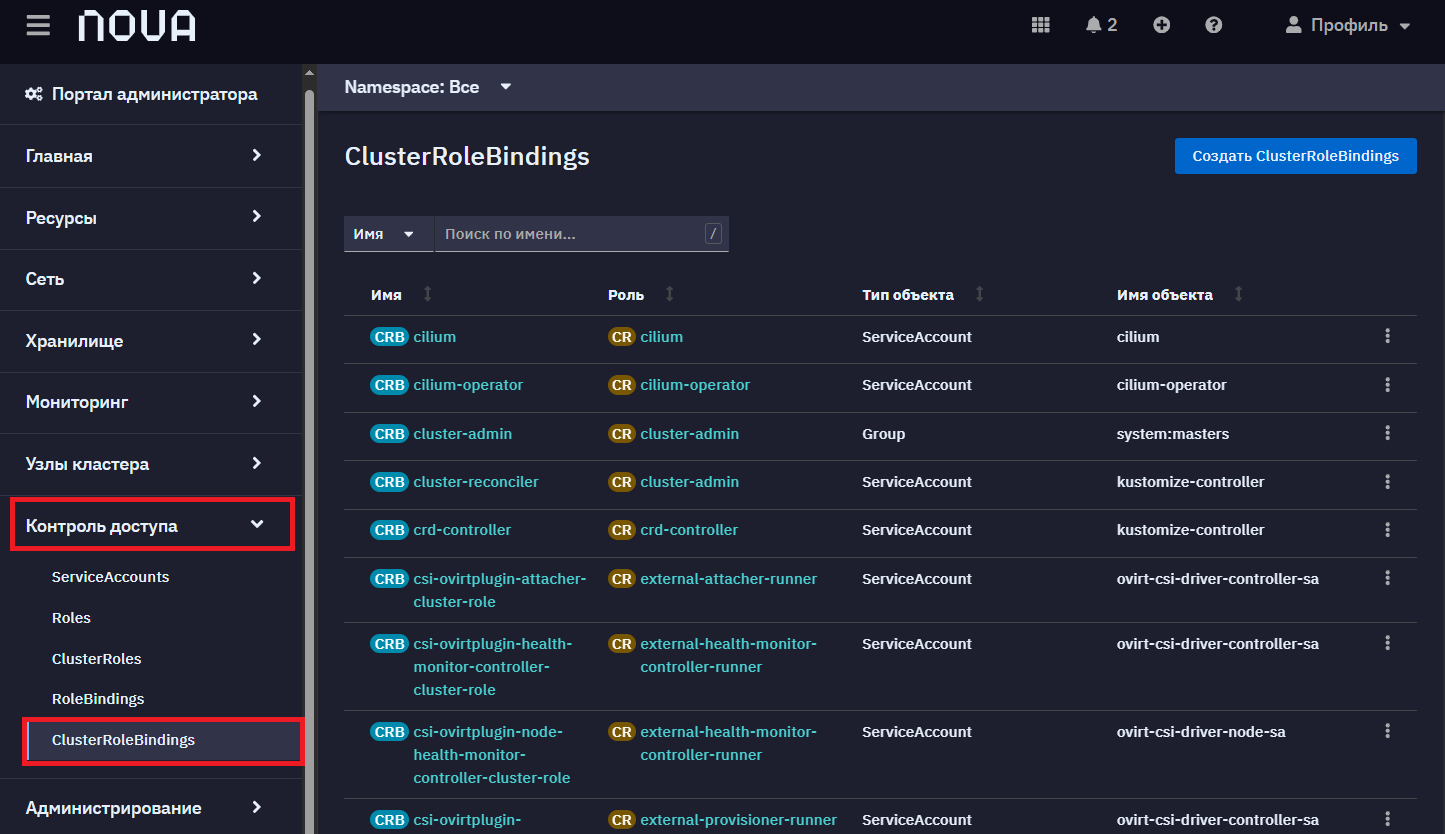Screen dimensions: 1445x834
Task: Expand the Главная section
Action: (x=151, y=156)
